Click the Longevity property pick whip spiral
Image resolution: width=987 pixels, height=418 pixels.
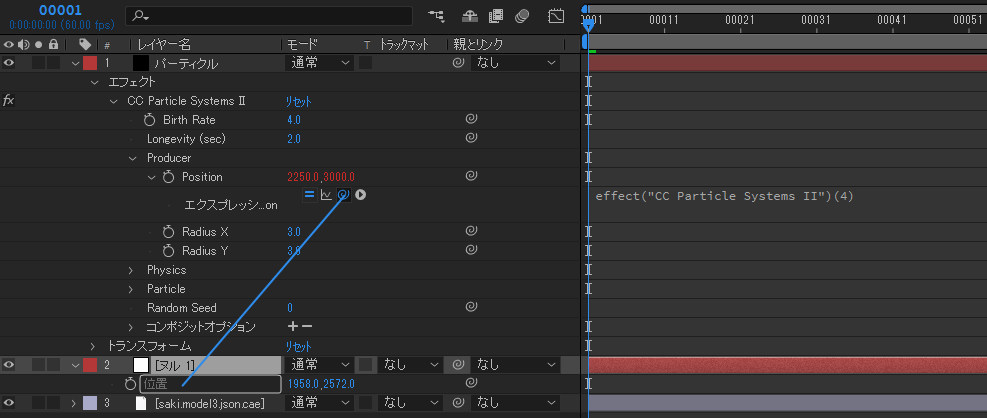(x=469, y=139)
